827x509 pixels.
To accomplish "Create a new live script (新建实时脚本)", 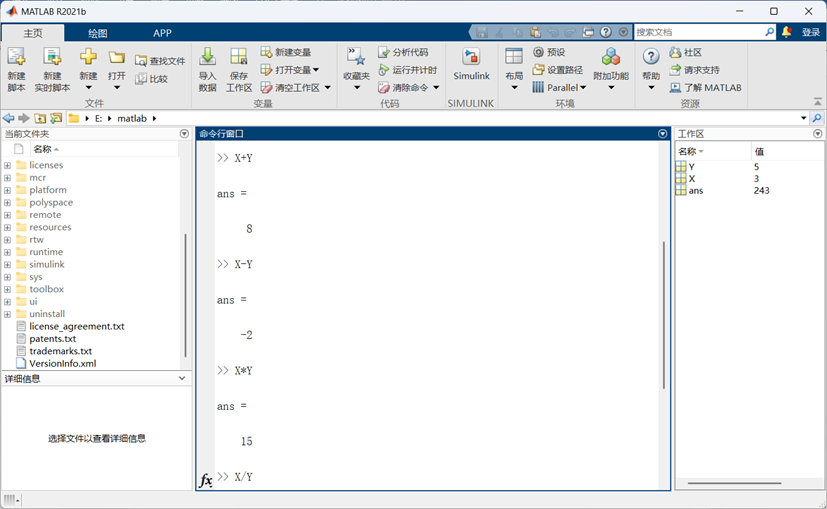I will click(52, 70).
